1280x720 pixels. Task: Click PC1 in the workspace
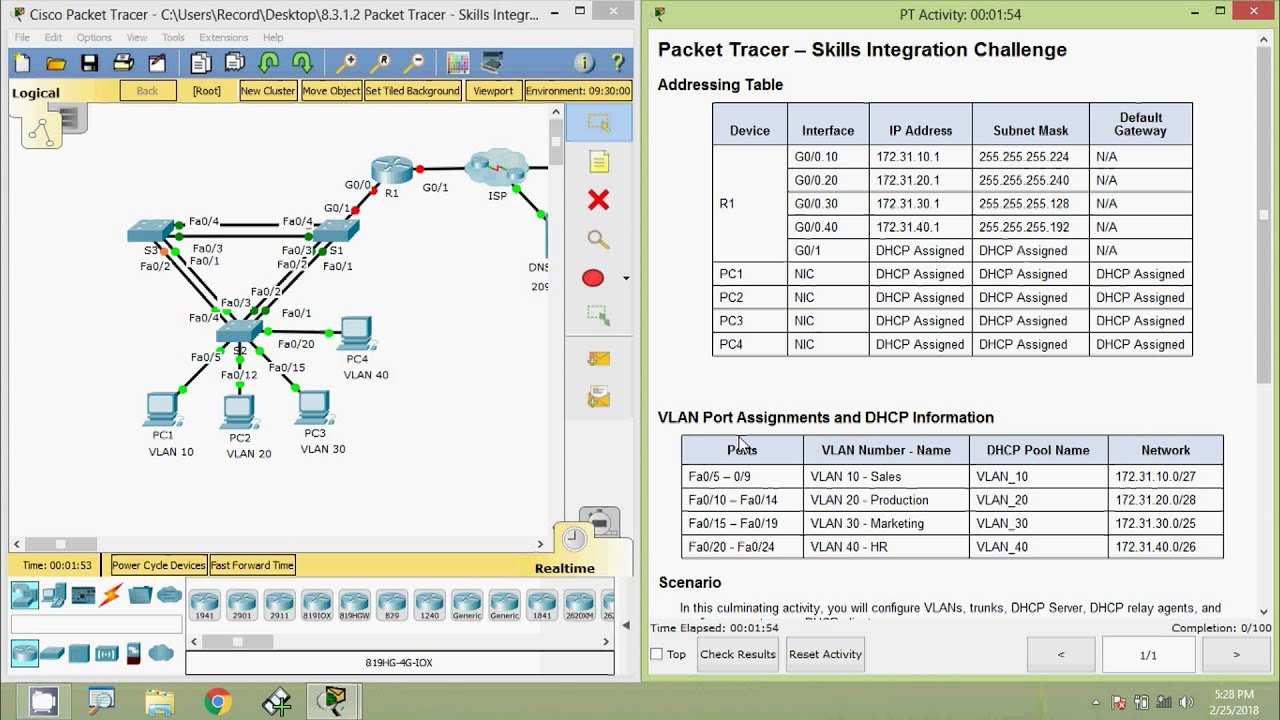click(x=162, y=408)
